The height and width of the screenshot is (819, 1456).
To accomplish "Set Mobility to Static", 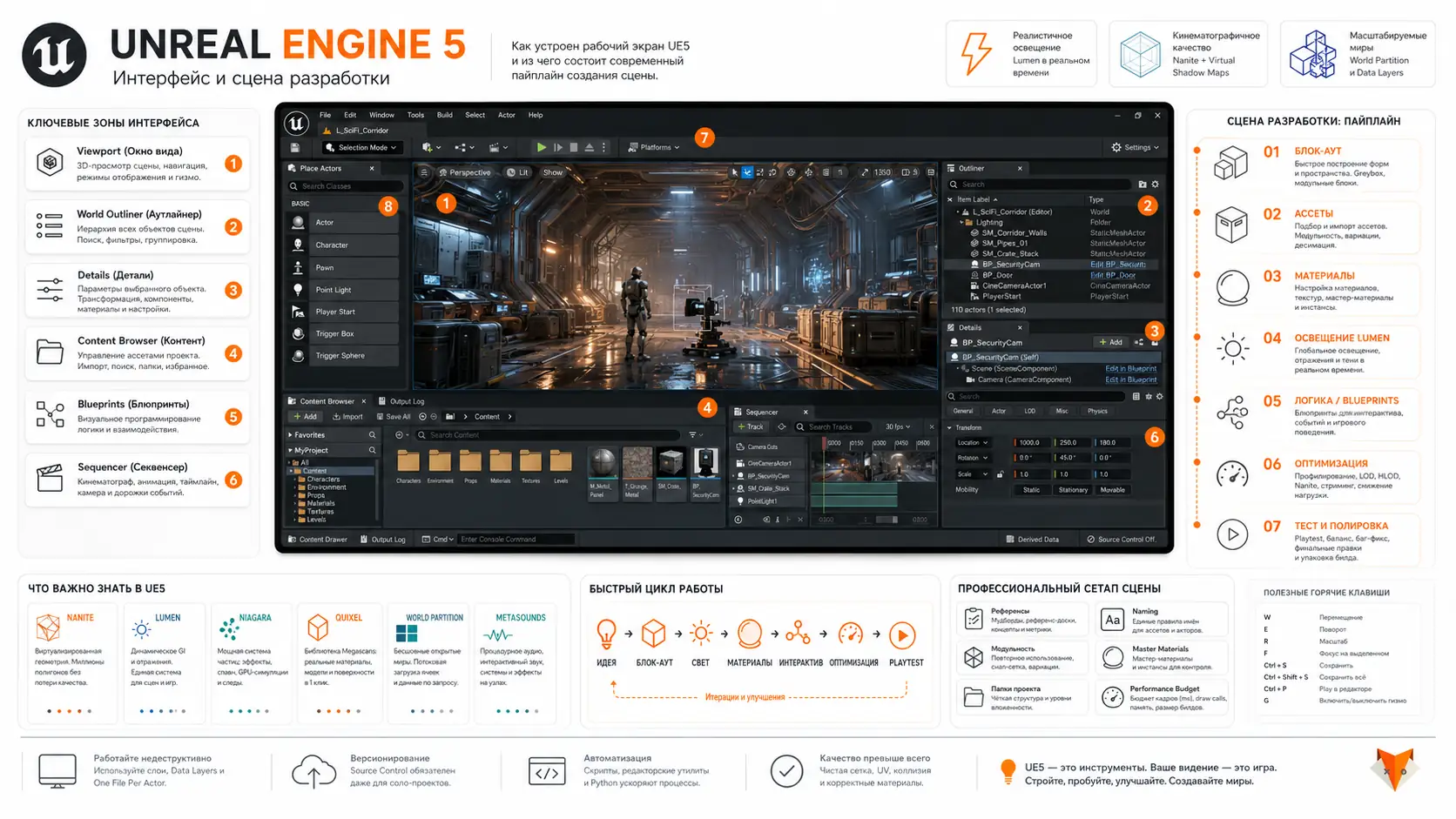I will click(x=1031, y=490).
